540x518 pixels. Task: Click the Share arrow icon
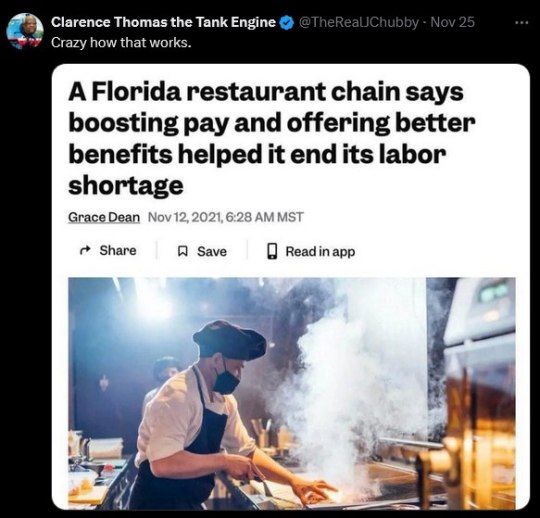(85, 250)
